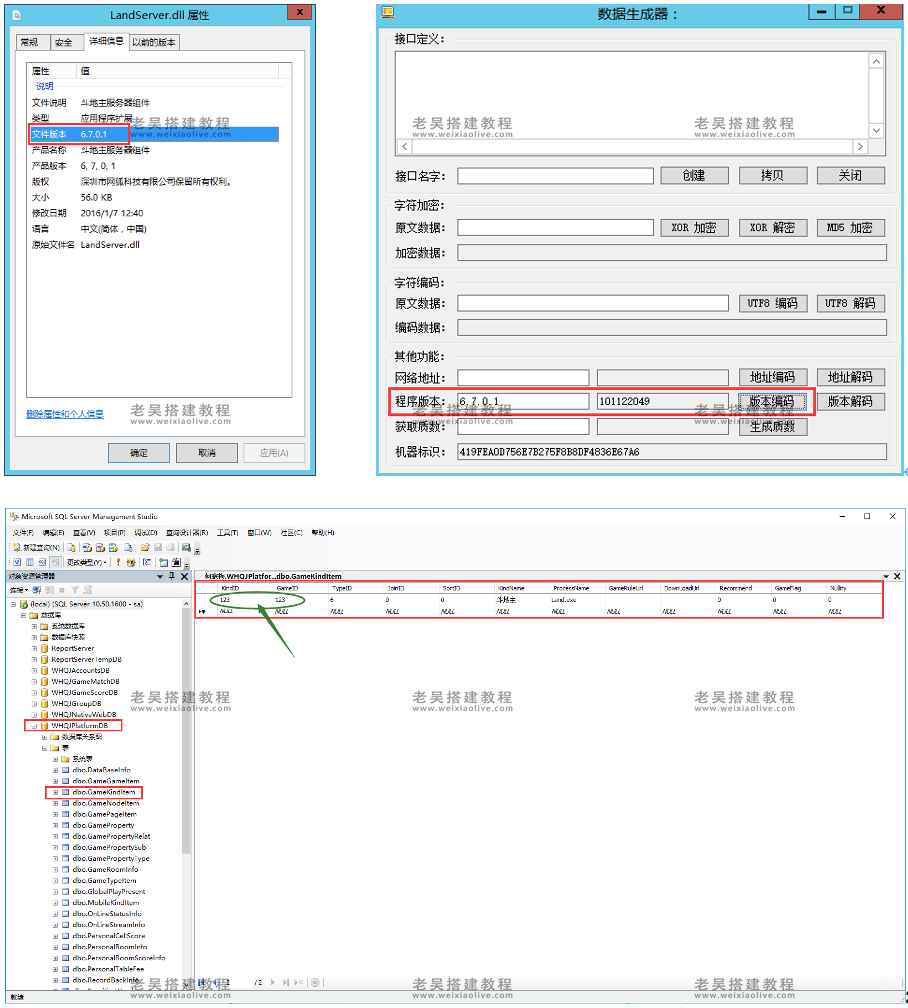Click the 接口名字 input field
The image size is (908, 1008).
555,175
